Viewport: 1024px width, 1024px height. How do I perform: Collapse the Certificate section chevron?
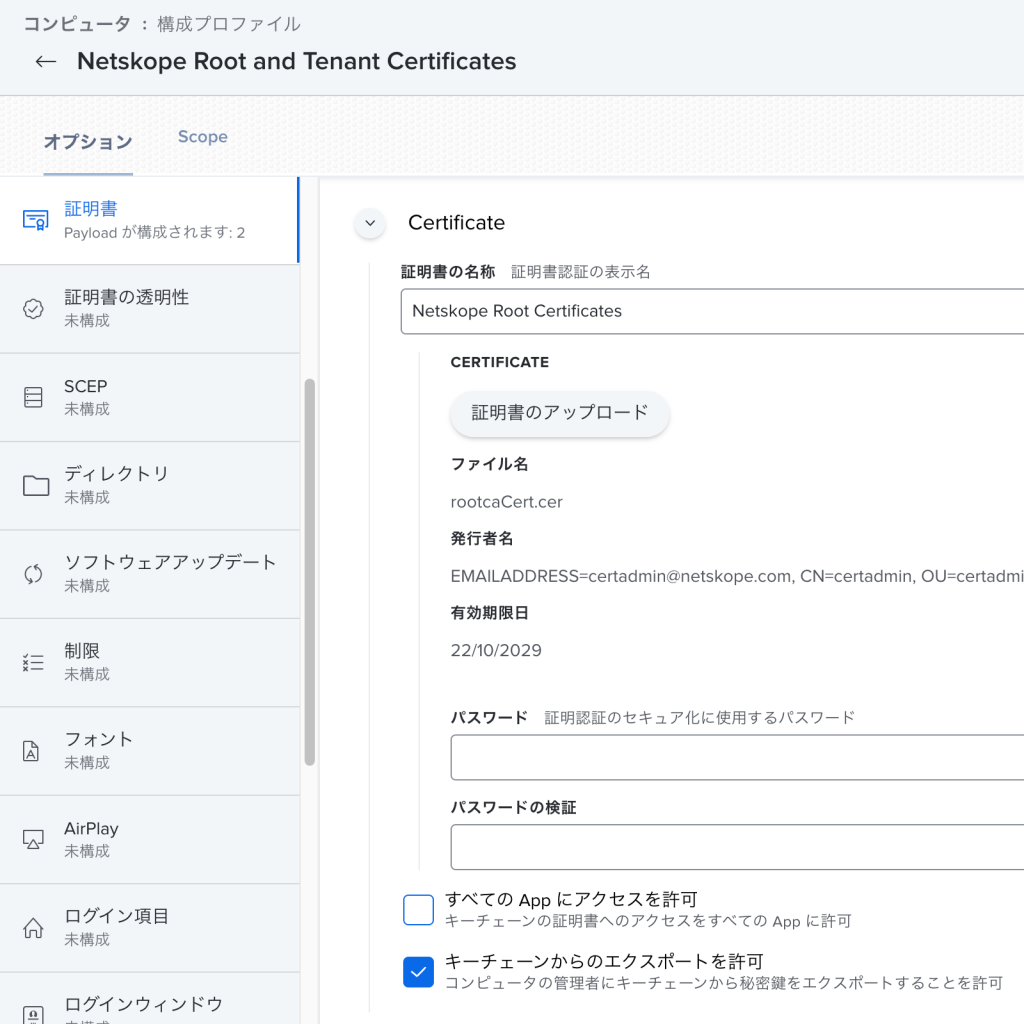[x=370, y=223]
